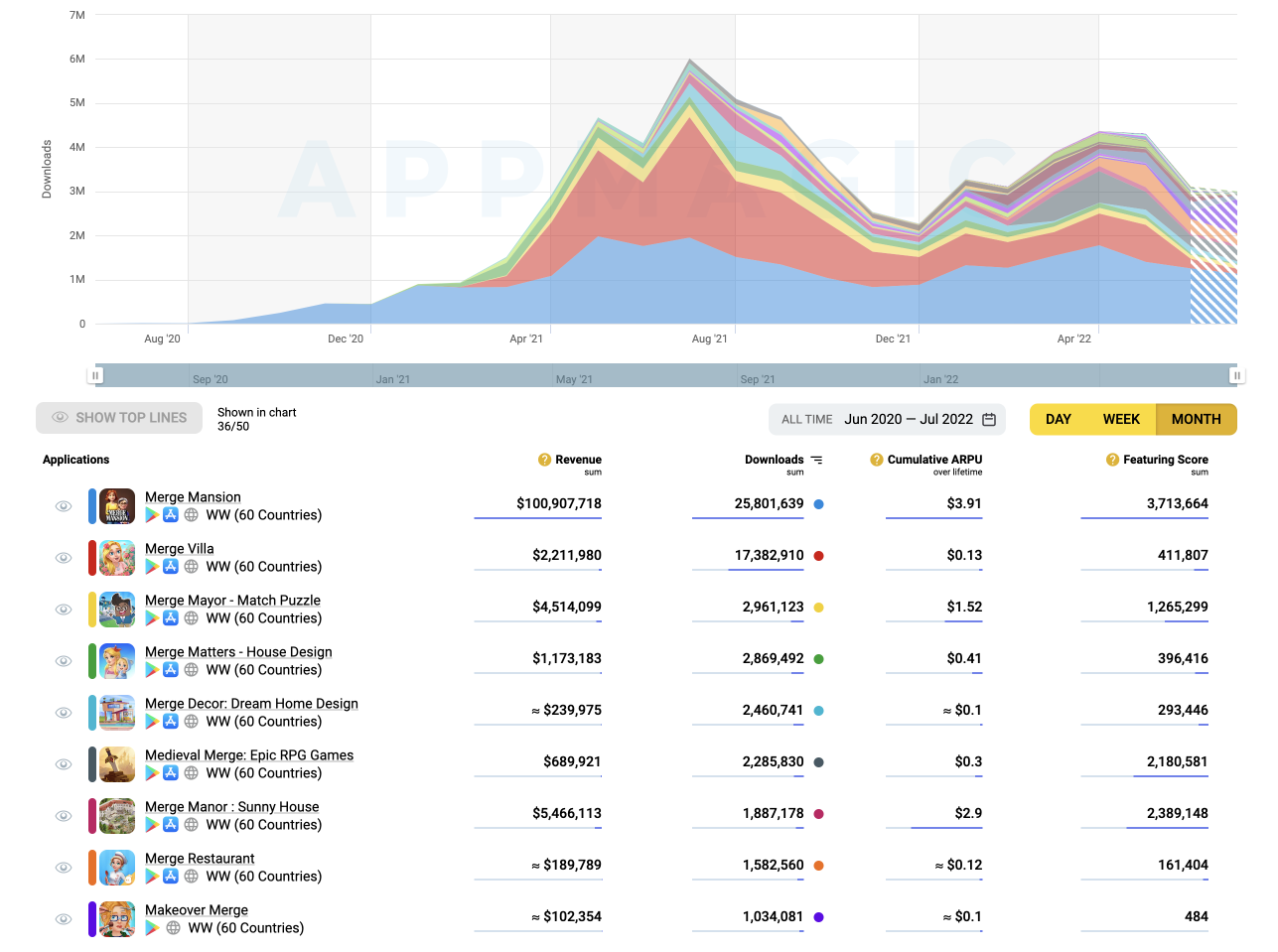
Task: Click the App Store icon under Merge Mayor
Action: pos(171,618)
